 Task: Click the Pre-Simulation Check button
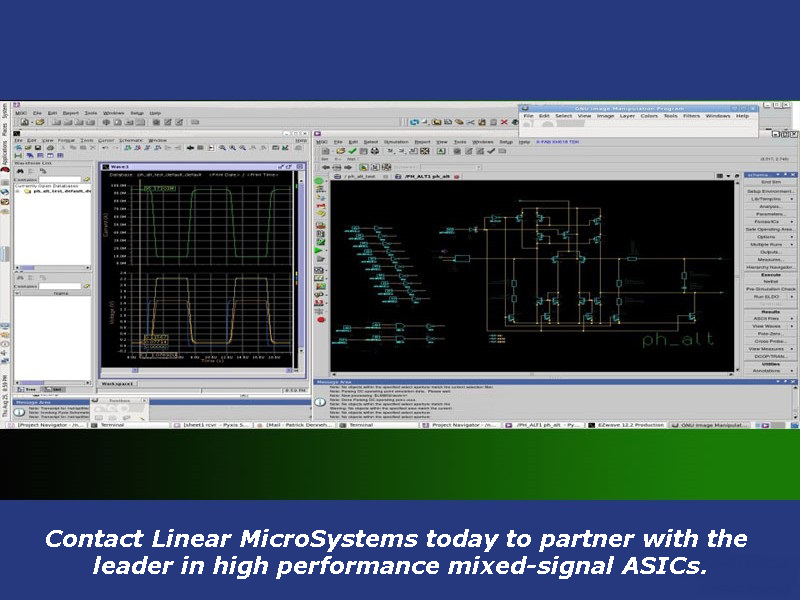(x=770, y=289)
